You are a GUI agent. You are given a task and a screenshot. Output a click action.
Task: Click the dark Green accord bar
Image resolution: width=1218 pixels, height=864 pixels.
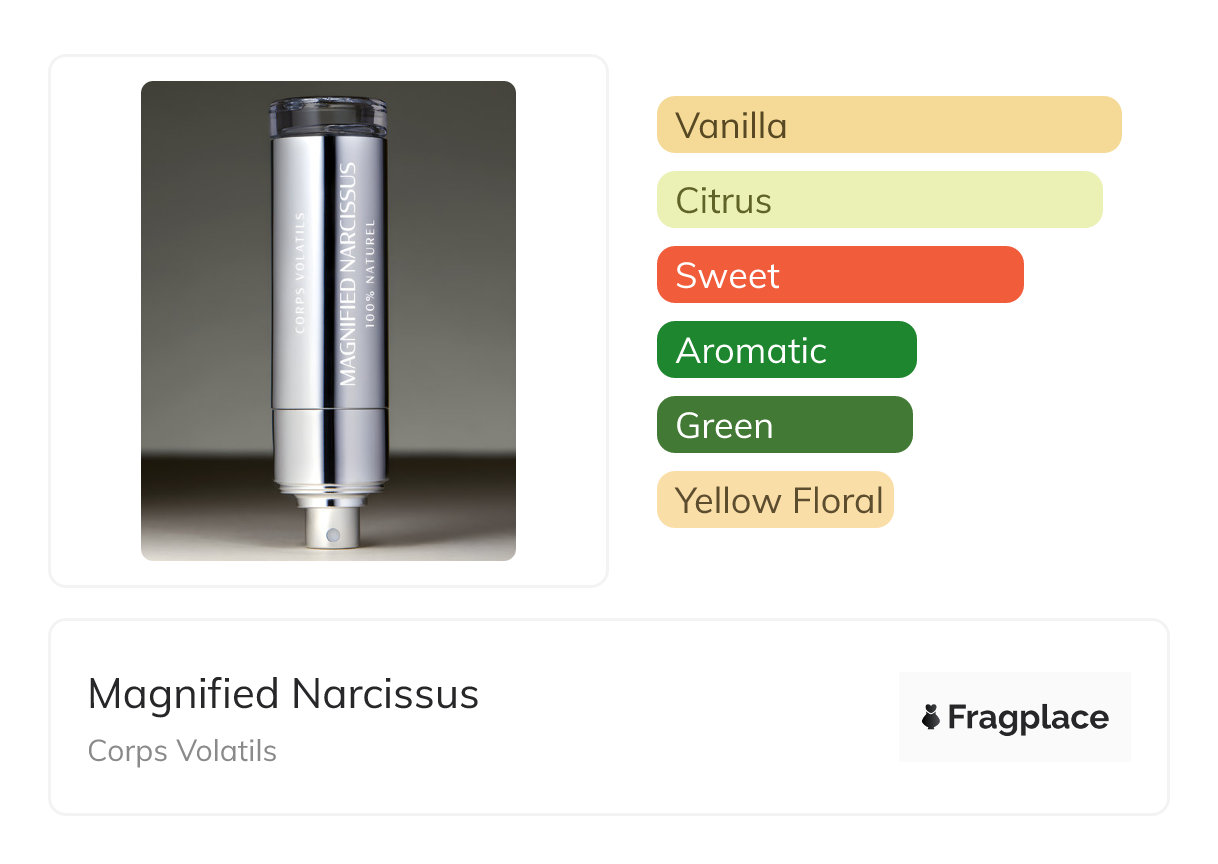(784, 425)
